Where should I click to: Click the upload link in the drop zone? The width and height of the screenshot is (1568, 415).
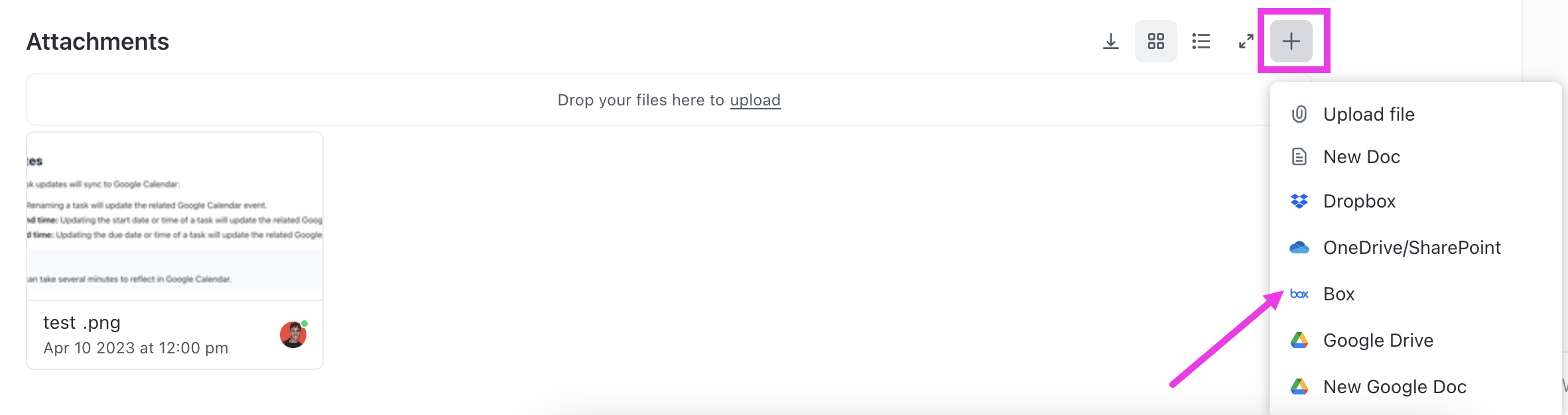tap(755, 100)
